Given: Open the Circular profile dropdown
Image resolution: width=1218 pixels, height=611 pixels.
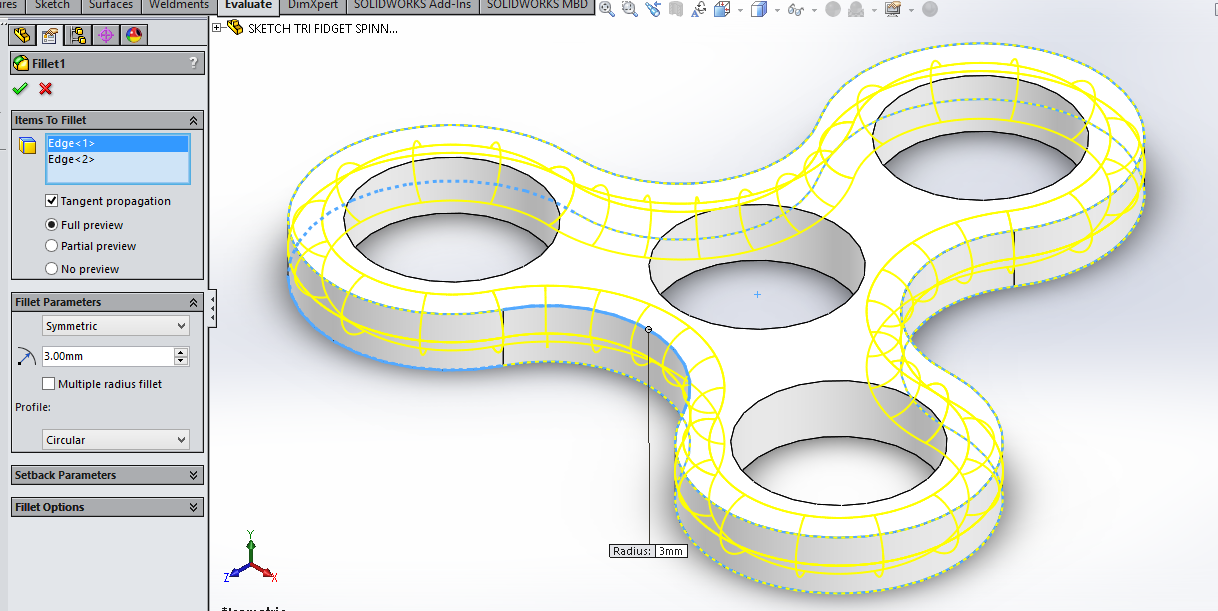Looking at the screenshot, I should pyautogui.click(x=115, y=440).
